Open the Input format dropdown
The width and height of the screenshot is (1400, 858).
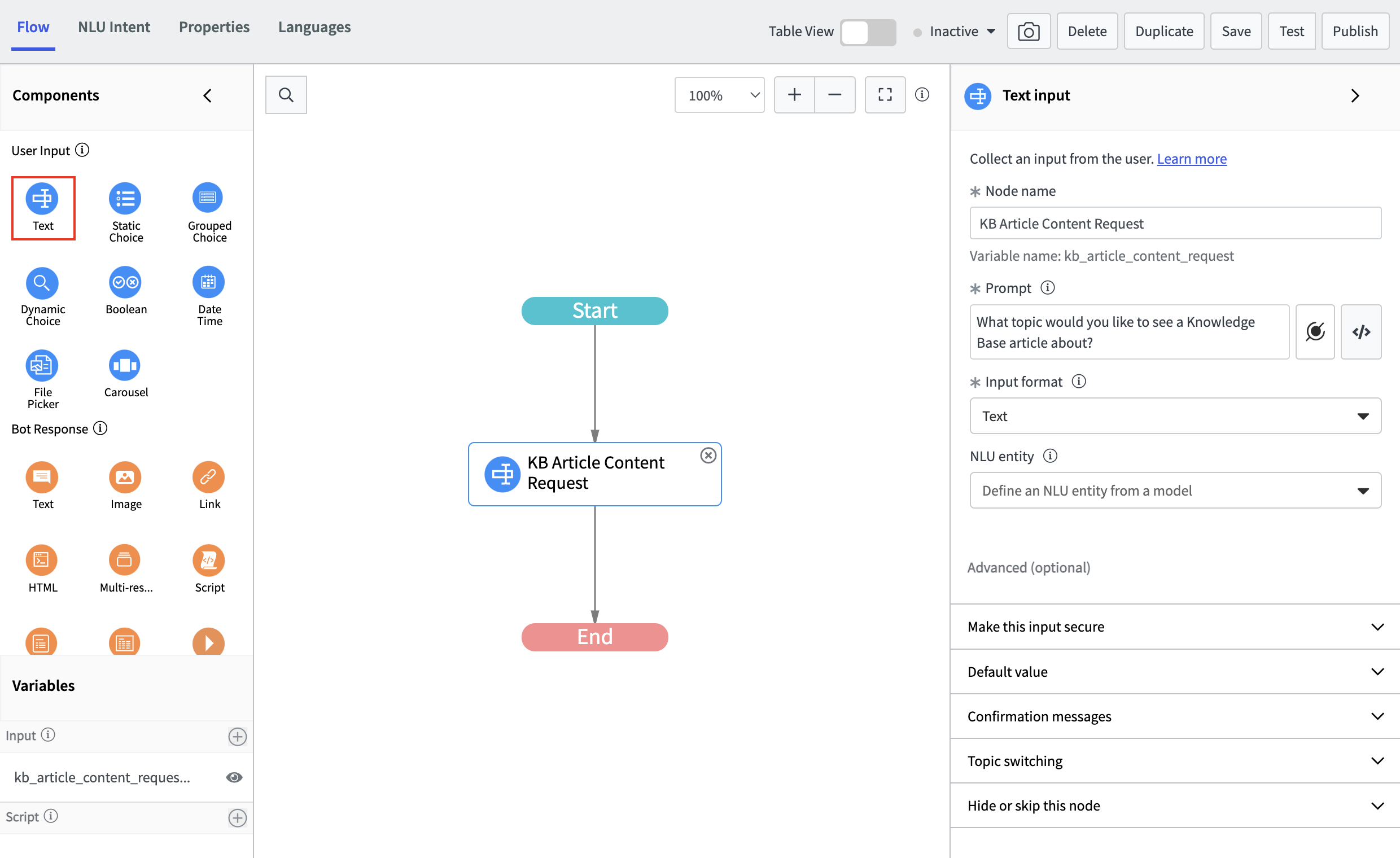pos(1175,416)
